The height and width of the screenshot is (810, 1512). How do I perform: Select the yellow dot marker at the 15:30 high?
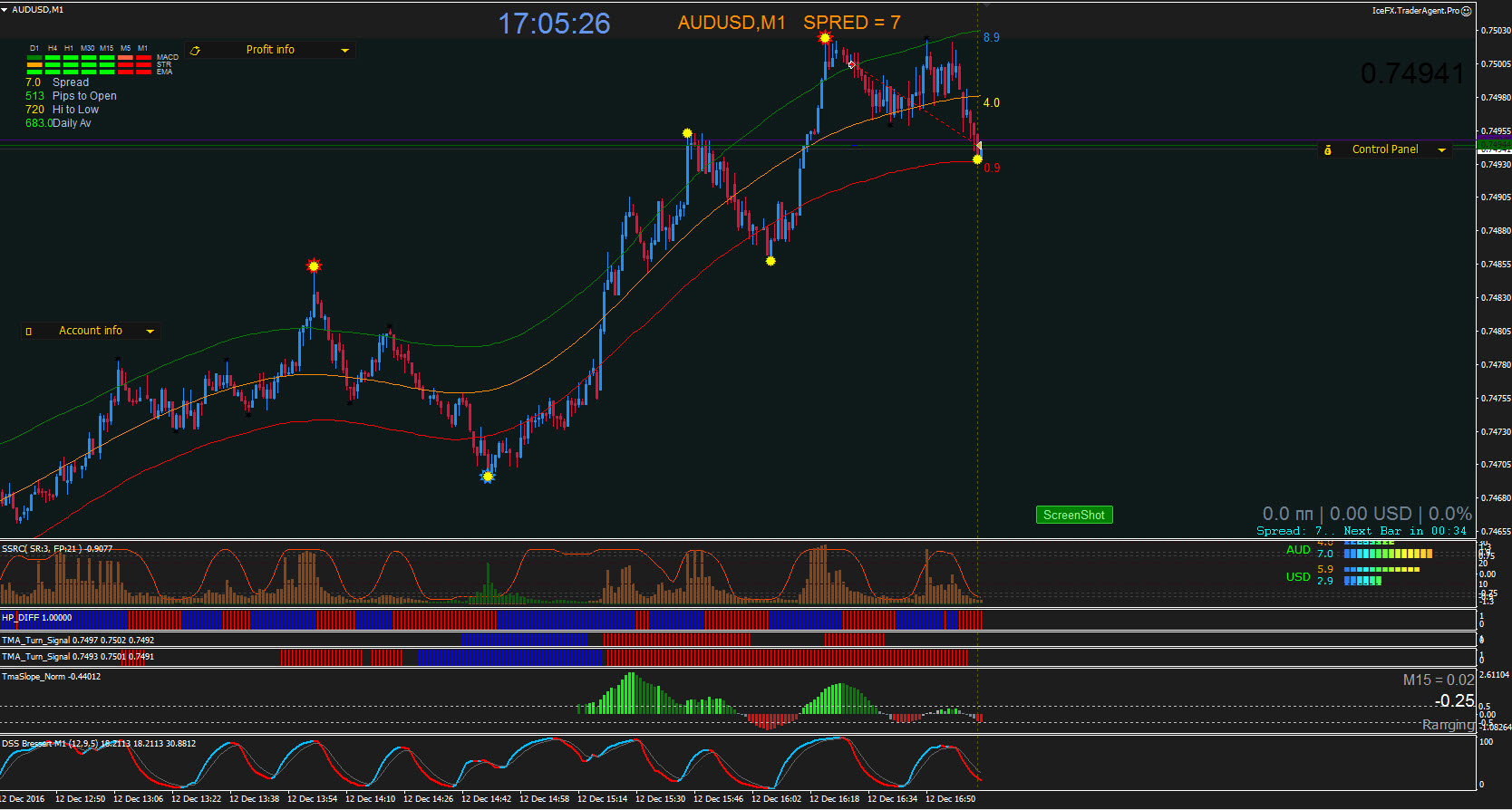click(x=687, y=133)
